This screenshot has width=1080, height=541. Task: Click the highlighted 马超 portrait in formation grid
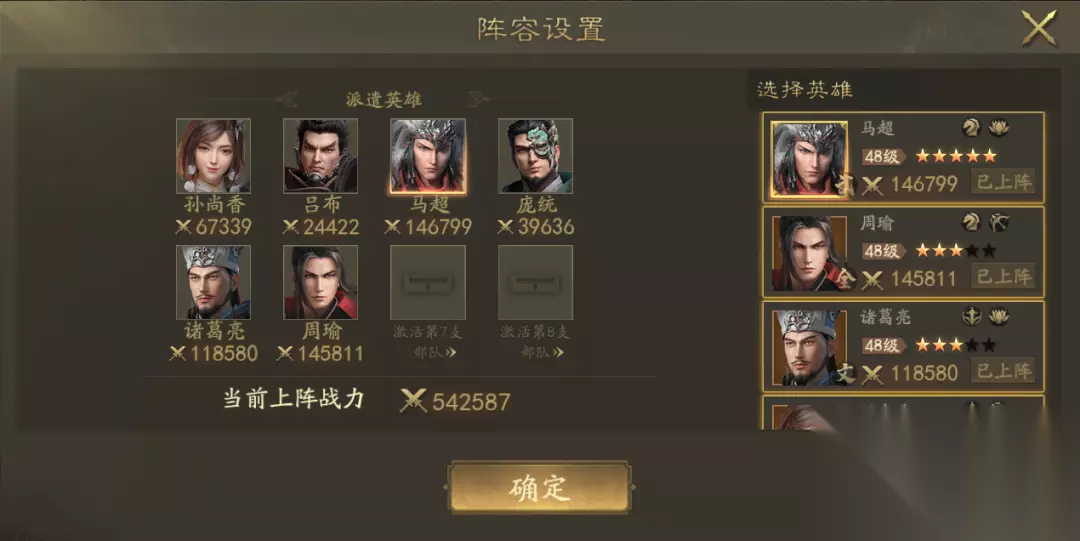[x=428, y=156]
